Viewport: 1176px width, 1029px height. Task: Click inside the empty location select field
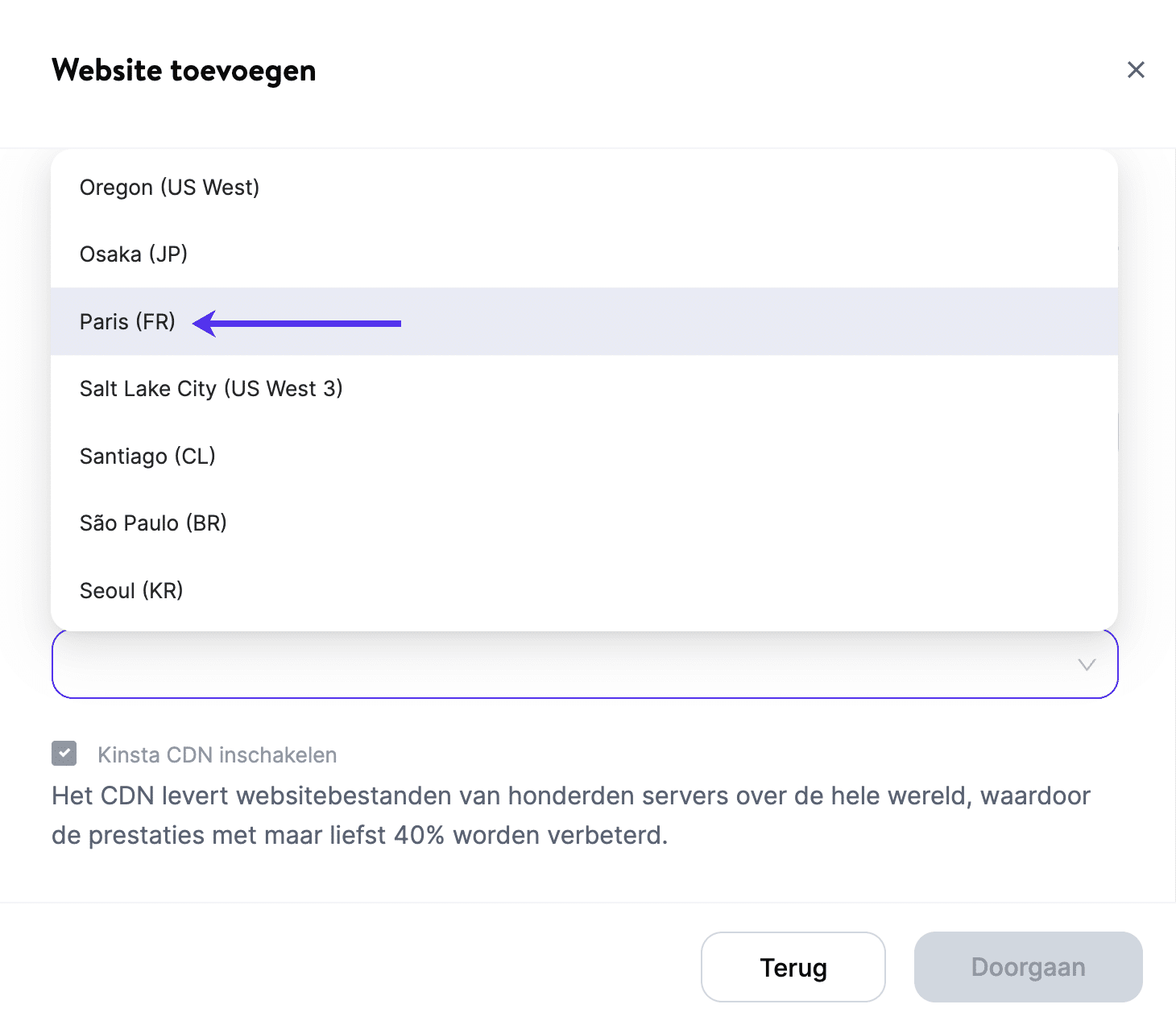(x=564, y=665)
